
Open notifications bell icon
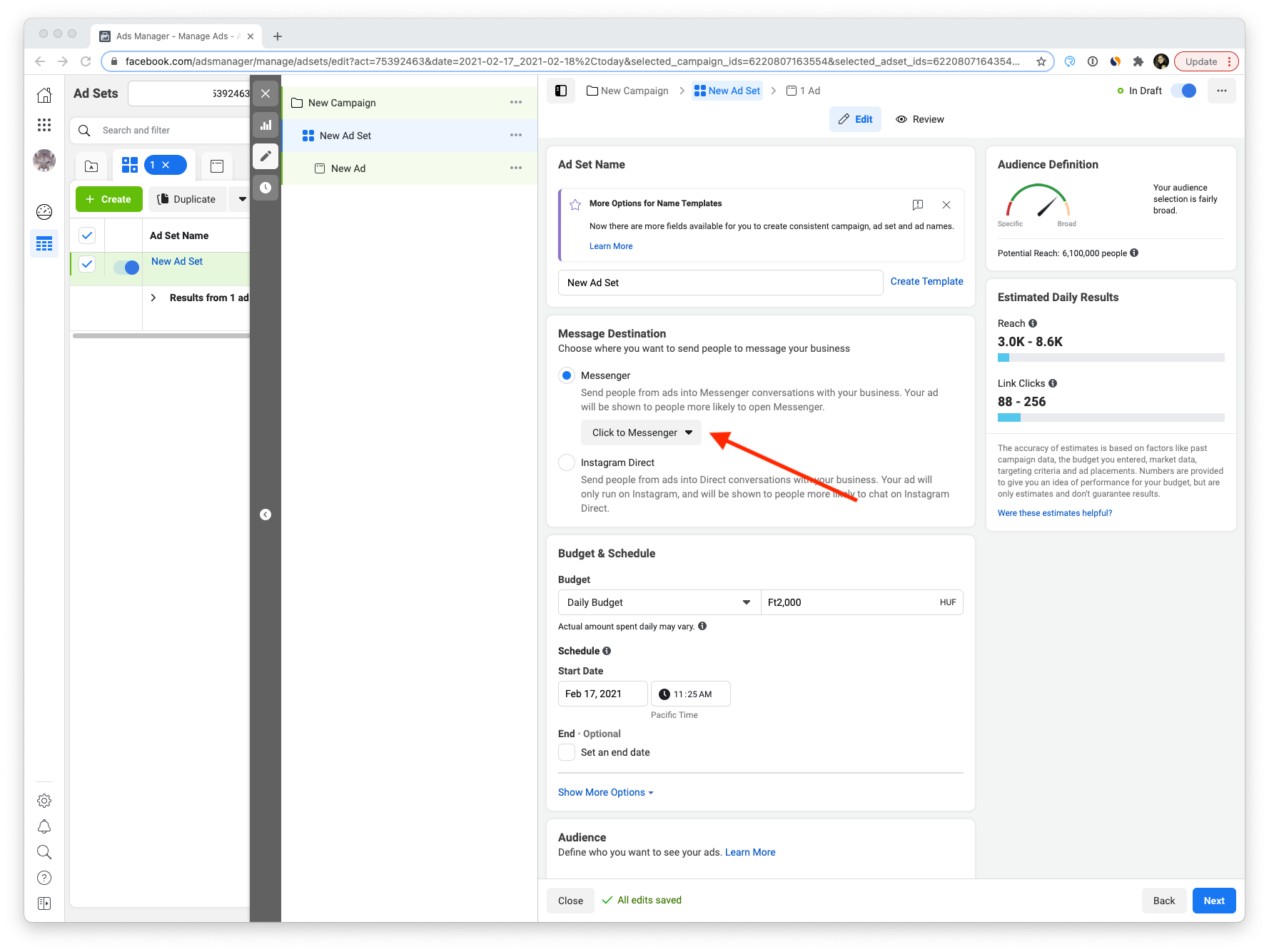coord(44,826)
